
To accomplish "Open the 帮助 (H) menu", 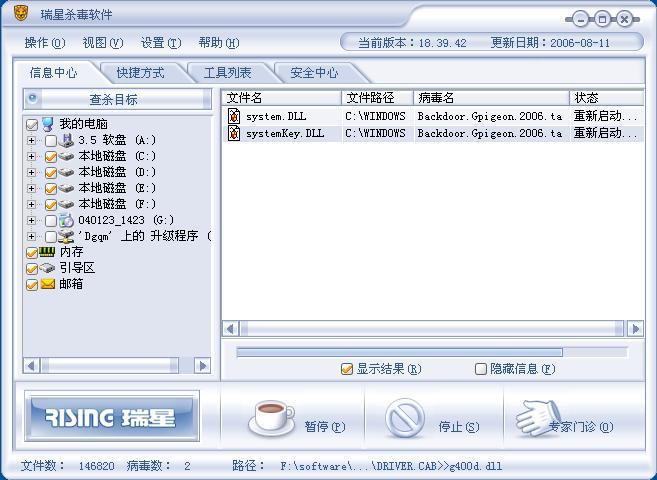I will click(219, 43).
